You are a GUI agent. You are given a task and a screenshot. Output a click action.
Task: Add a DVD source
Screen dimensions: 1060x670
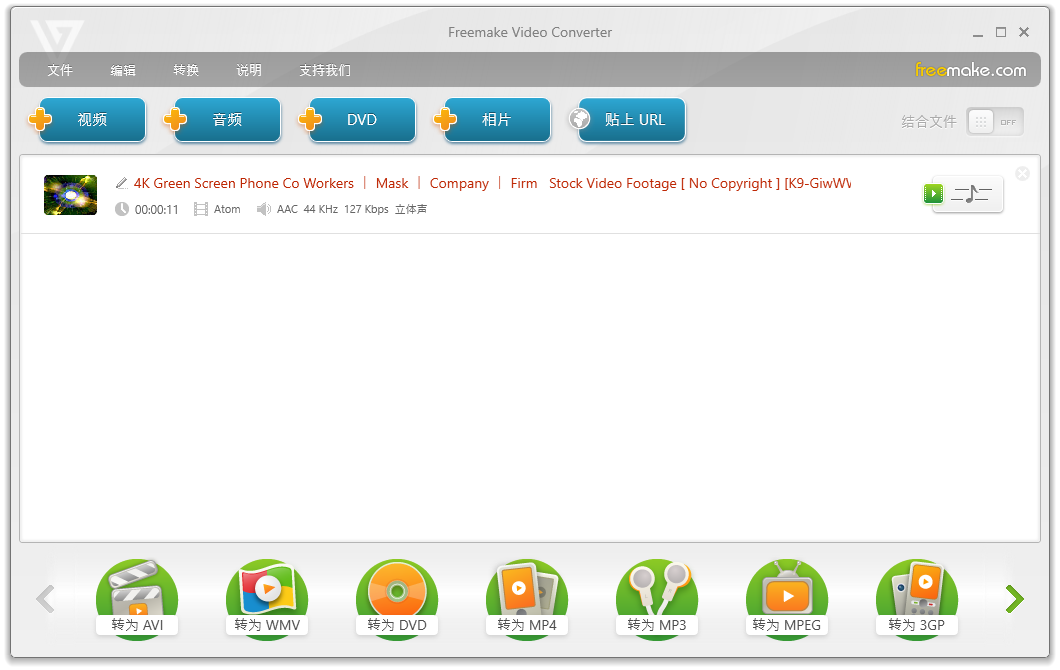coord(362,120)
